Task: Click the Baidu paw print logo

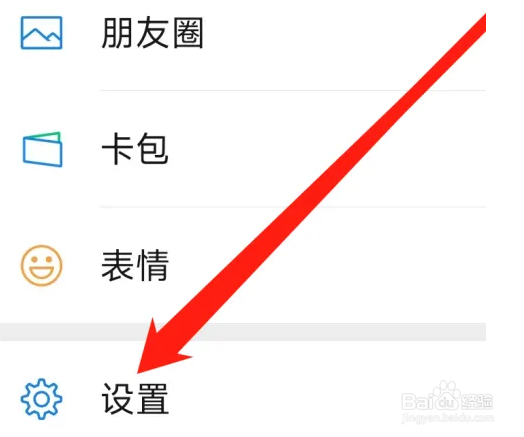Action: [x=447, y=397]
